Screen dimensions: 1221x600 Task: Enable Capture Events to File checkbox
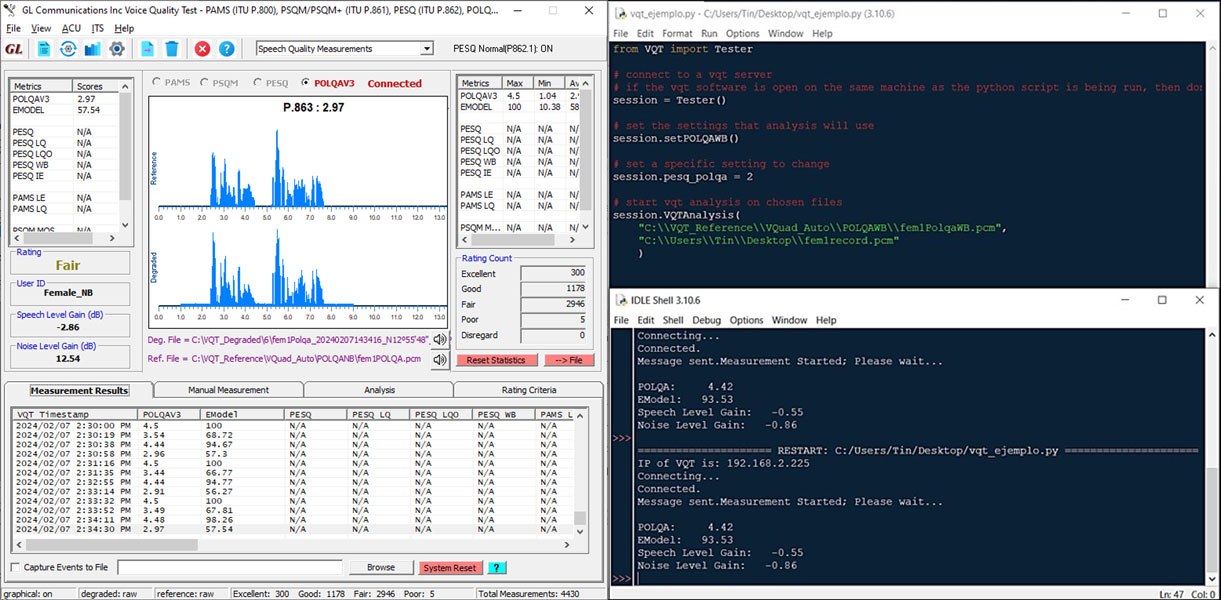pyautogui.click(x=14, y=567)
